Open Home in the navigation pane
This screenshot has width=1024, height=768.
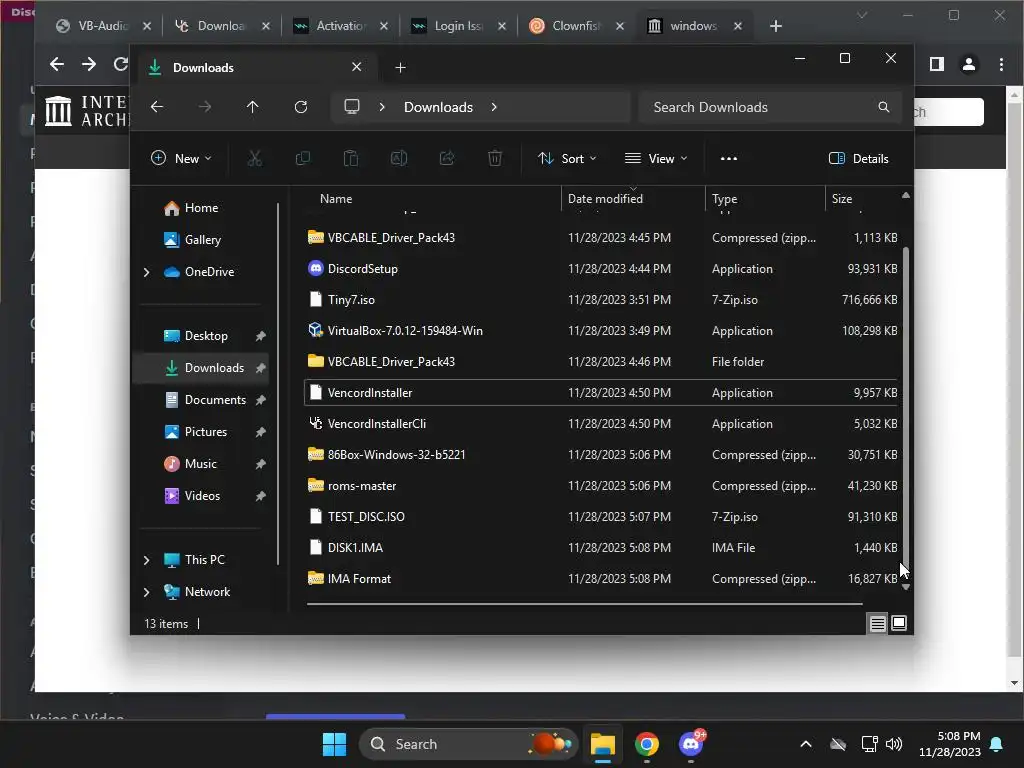(x=201, y=208)
